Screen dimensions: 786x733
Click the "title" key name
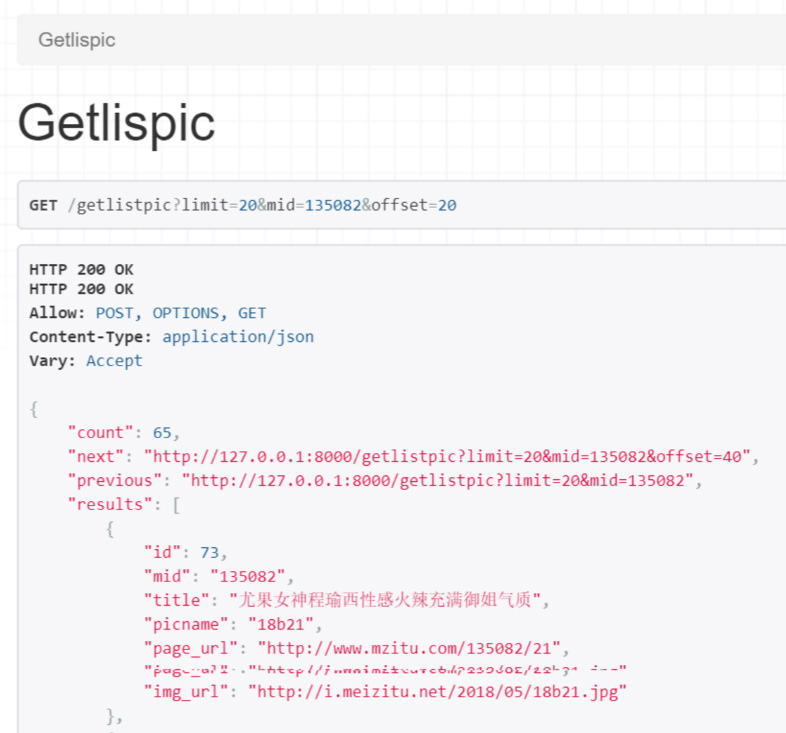(x=176, y=600)
